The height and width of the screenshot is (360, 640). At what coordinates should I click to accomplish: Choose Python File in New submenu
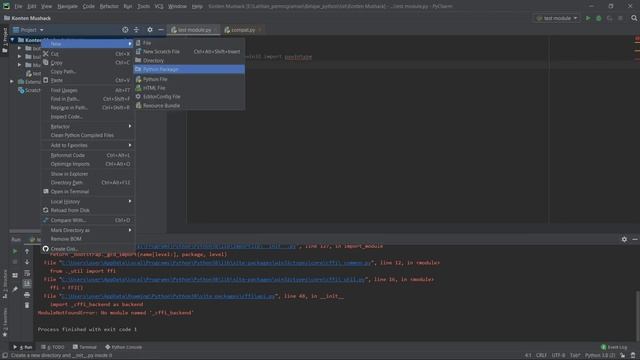point(189,79)
